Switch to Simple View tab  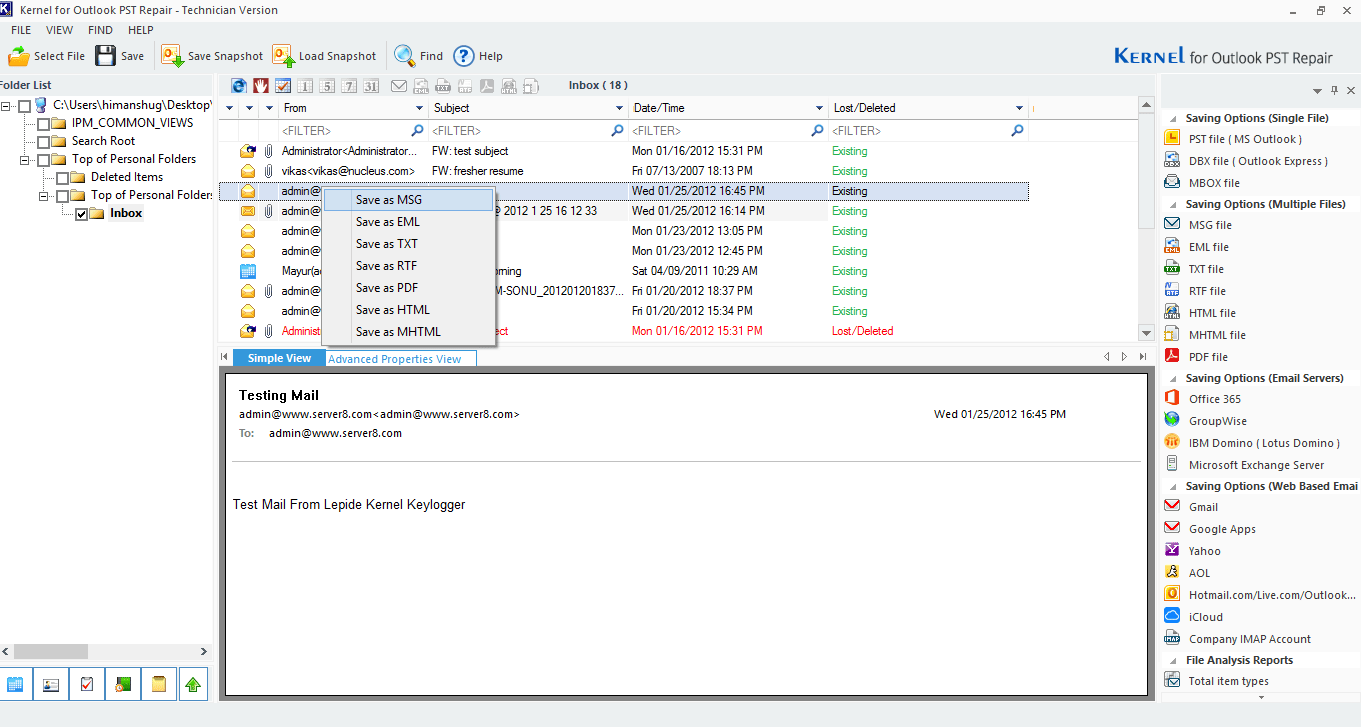click(x=280, y=358)
